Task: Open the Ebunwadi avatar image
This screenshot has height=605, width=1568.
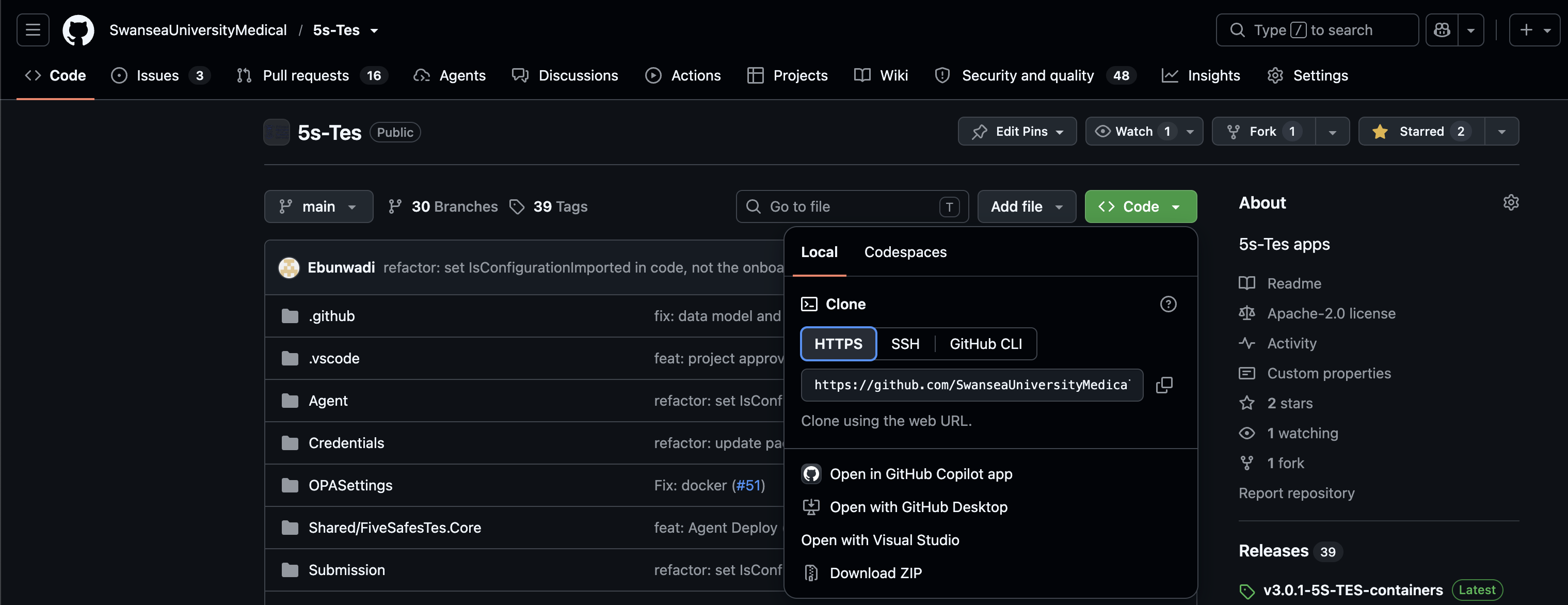Action: (289, 268)
